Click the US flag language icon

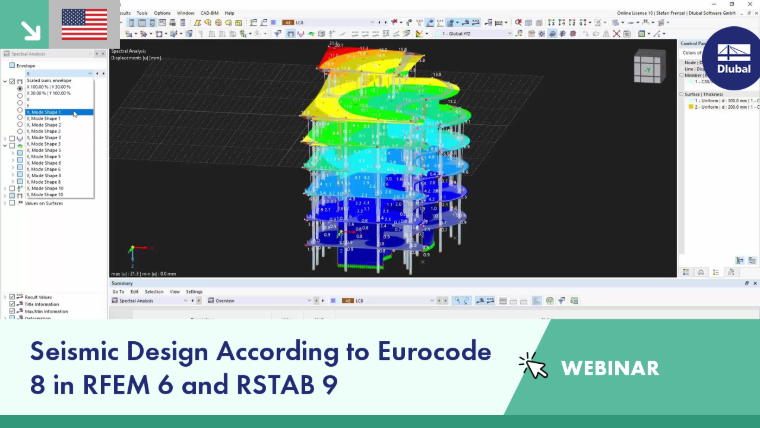point(84,24)
